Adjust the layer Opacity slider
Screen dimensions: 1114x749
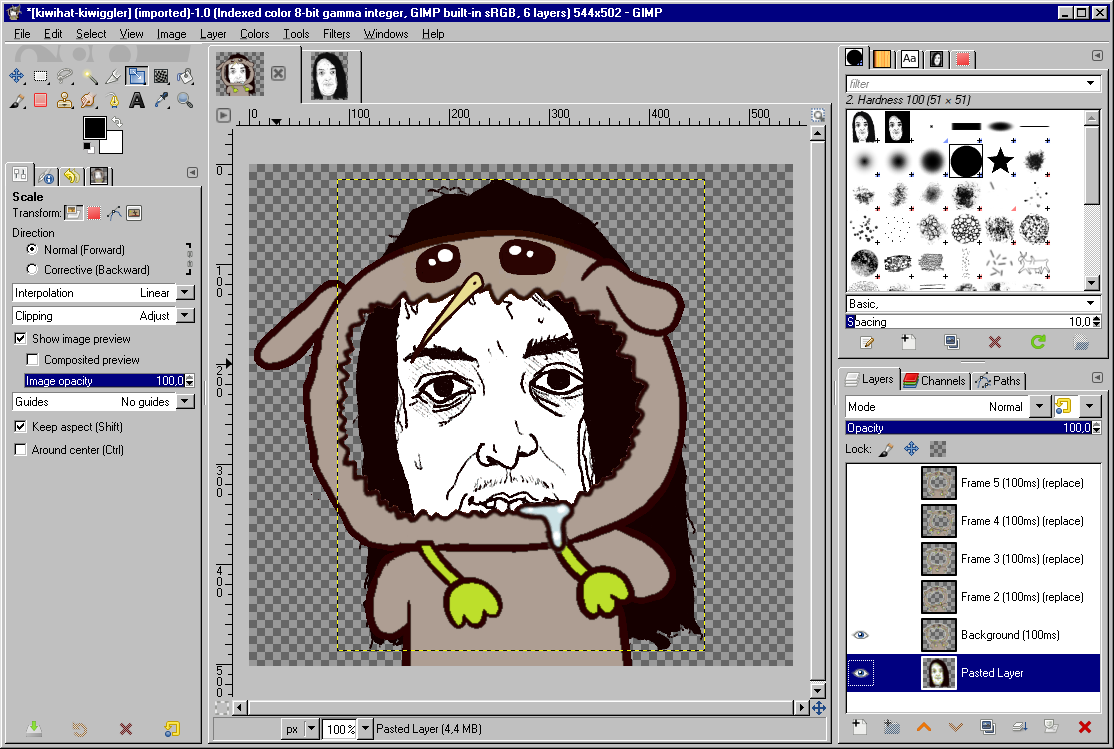968,427
